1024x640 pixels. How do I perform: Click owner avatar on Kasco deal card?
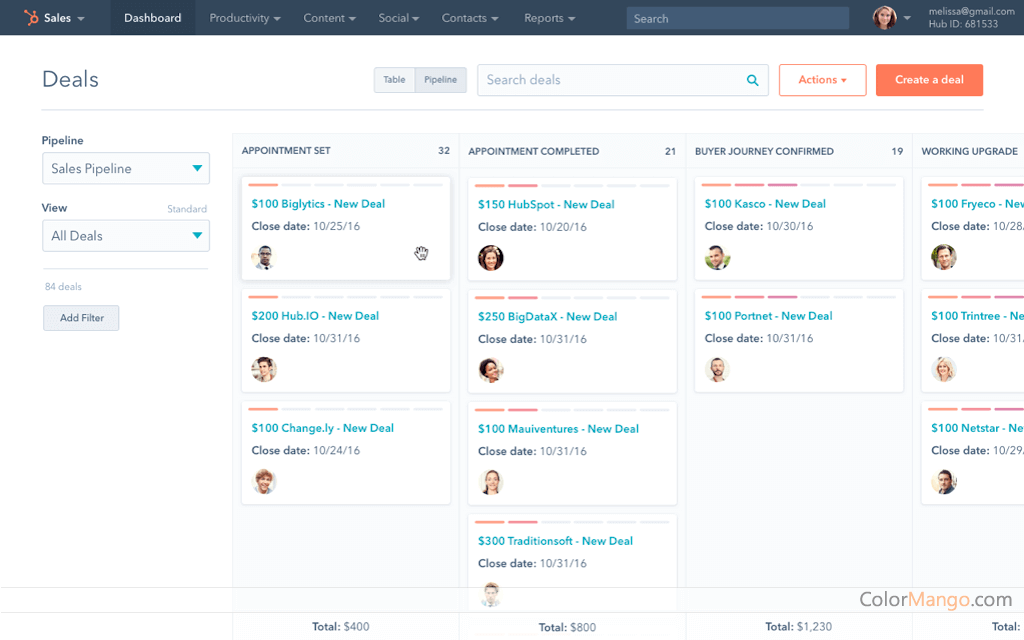pos(717,257)
